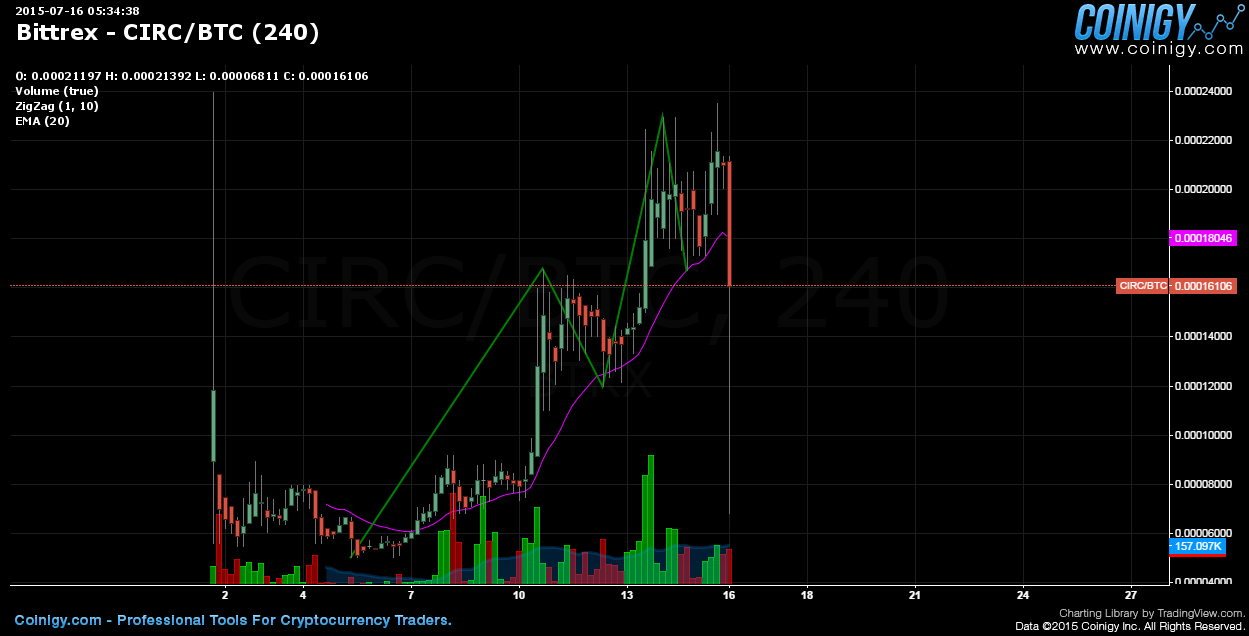Click the Volume (true) indicator label

point(57,91)
